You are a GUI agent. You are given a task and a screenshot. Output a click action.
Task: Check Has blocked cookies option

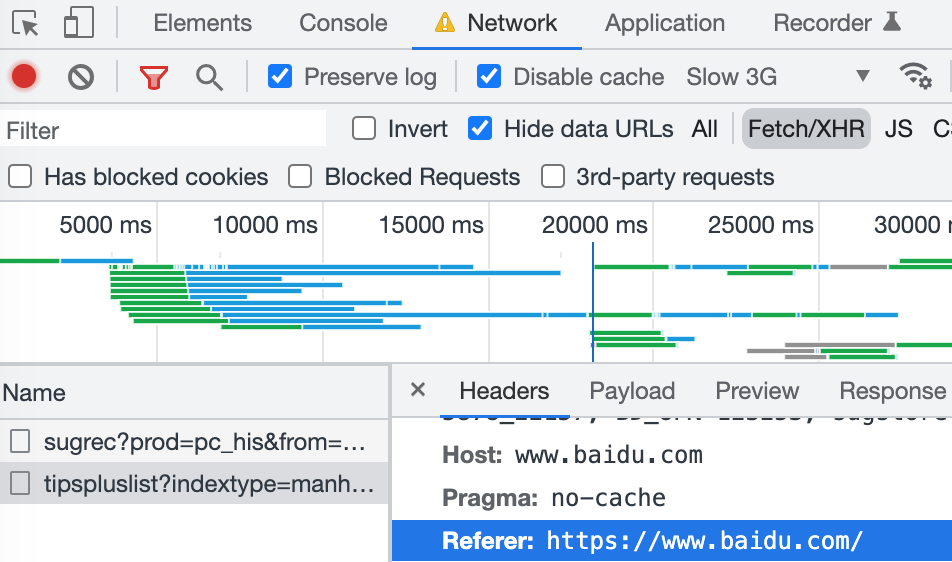click(20, 177)
